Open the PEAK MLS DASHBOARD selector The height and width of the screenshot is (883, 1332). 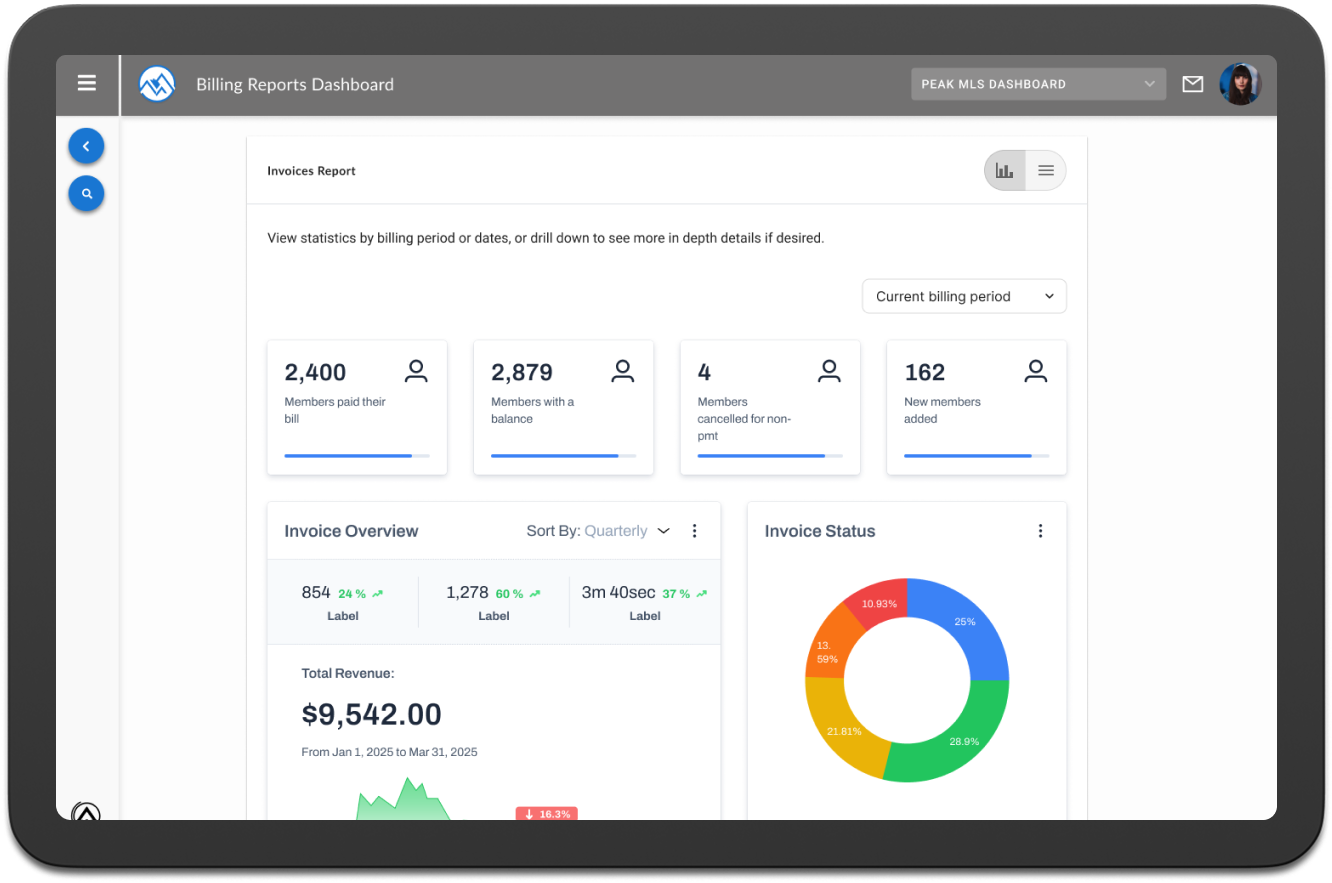[x=1037, y=84]
